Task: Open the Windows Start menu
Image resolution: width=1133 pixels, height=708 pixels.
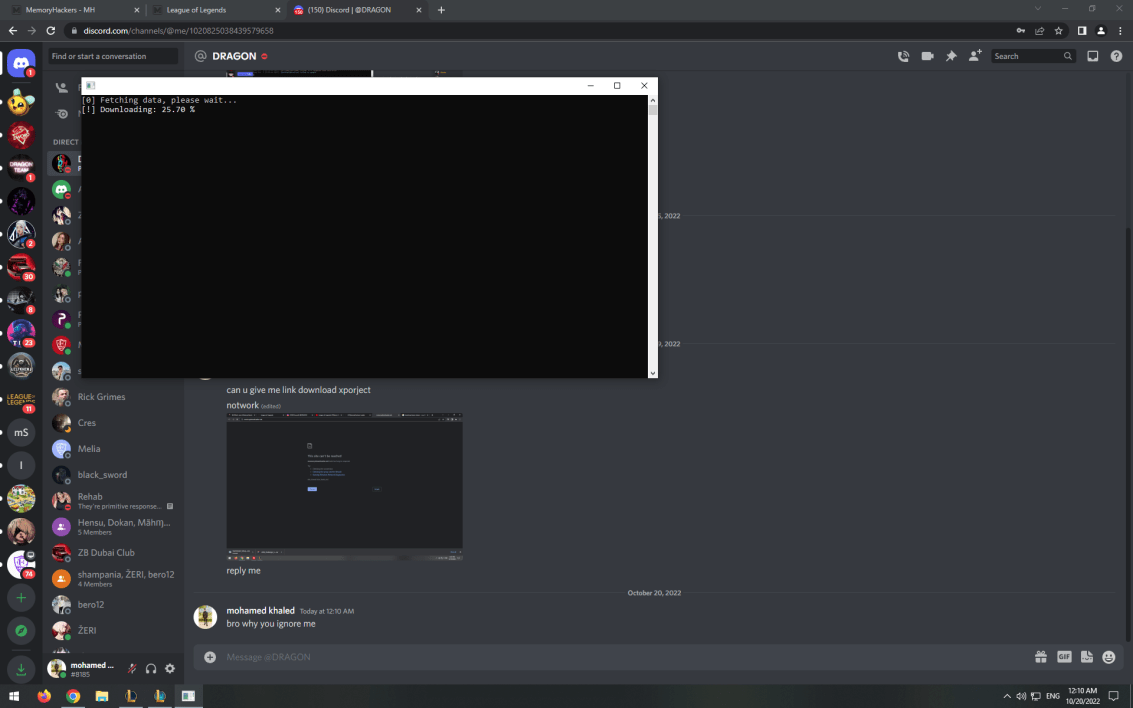Action: [x=14, y=696]
